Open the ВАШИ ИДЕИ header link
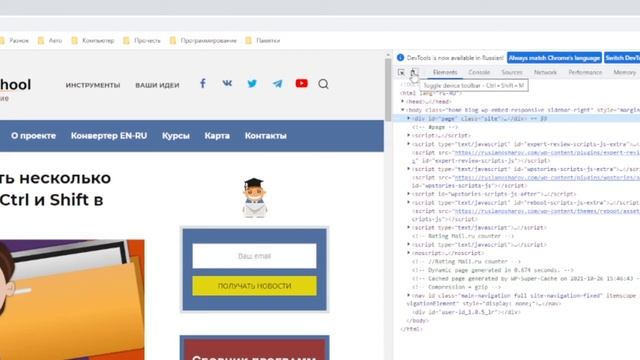The image size is (640, 360). point(157,85)
